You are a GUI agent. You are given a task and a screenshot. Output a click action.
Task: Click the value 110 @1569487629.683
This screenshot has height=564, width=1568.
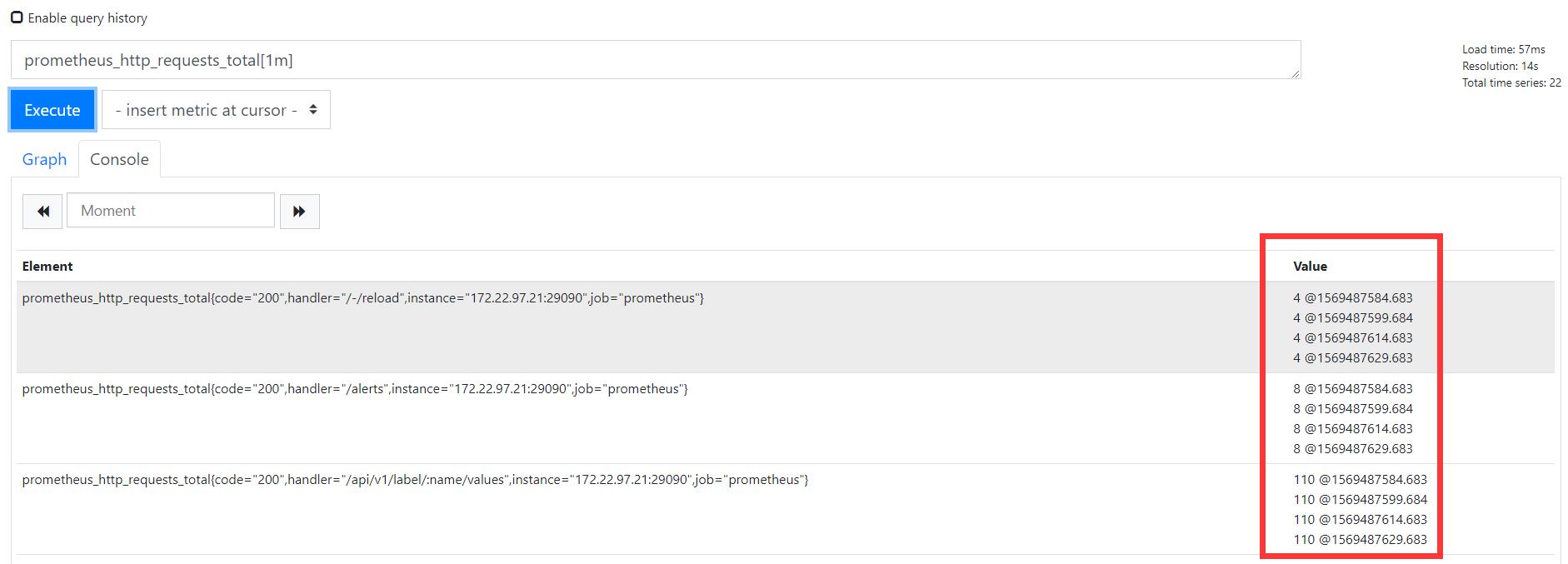click(1360, 540)
